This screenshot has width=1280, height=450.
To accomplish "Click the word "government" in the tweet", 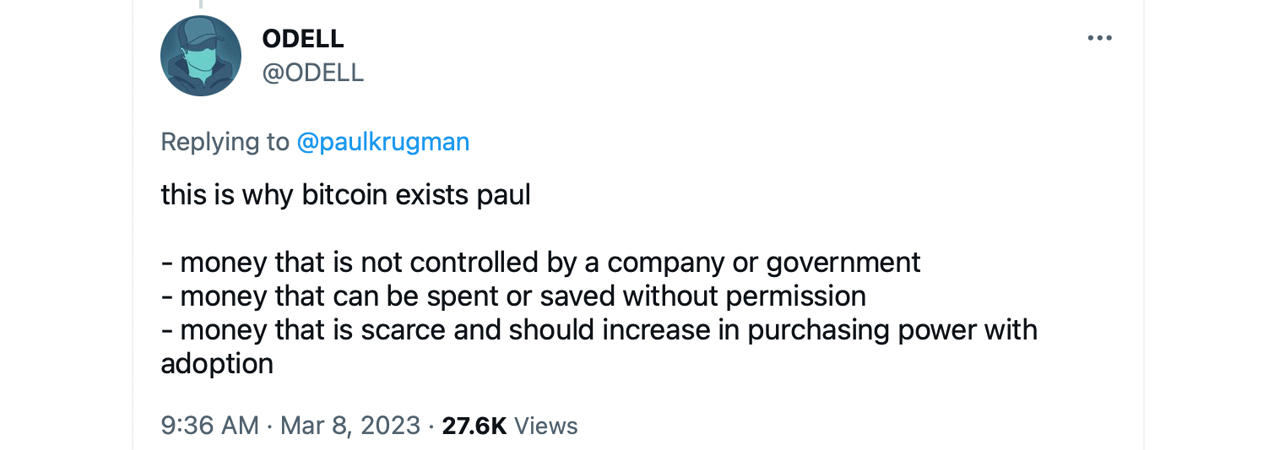I will pyautogui.click(x=843, y=262).
